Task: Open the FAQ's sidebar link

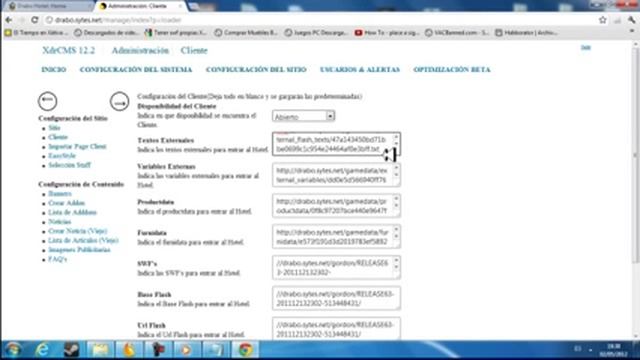Action: (x=58, y=260)
